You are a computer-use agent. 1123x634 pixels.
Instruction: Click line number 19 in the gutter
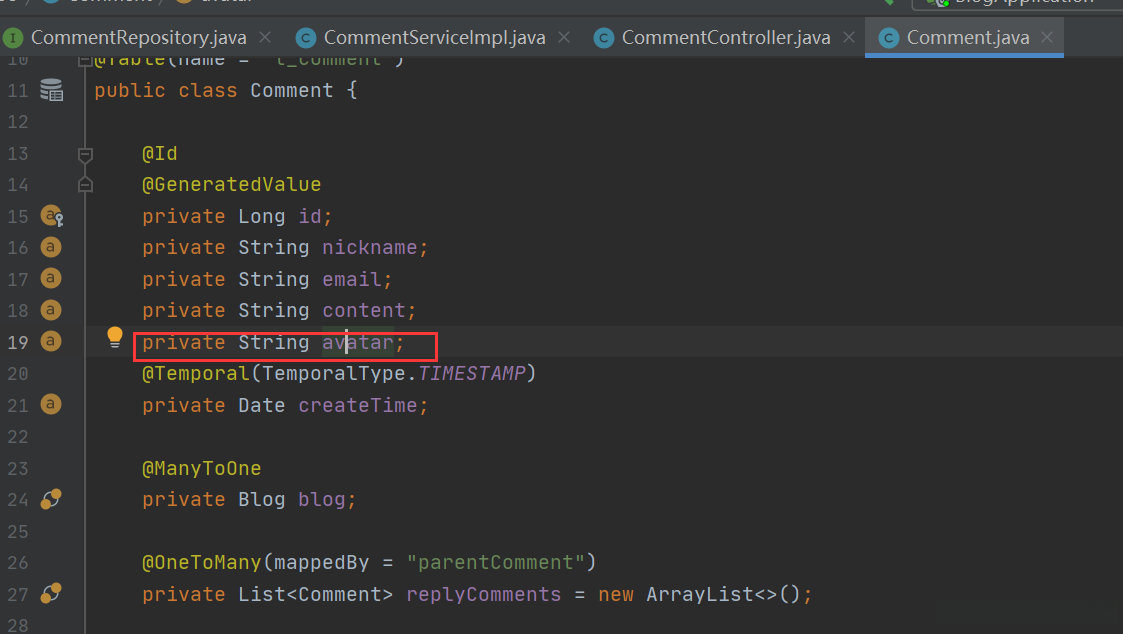click(18, 342)
